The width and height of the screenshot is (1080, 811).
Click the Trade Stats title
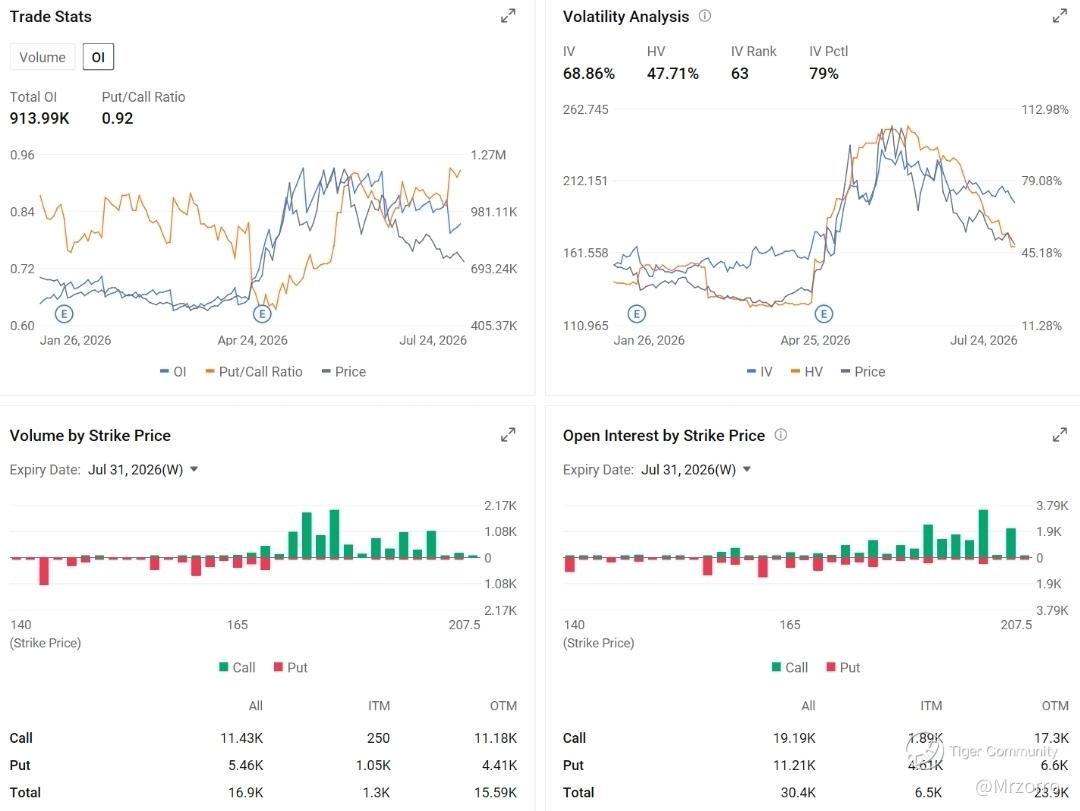(50, 17)
